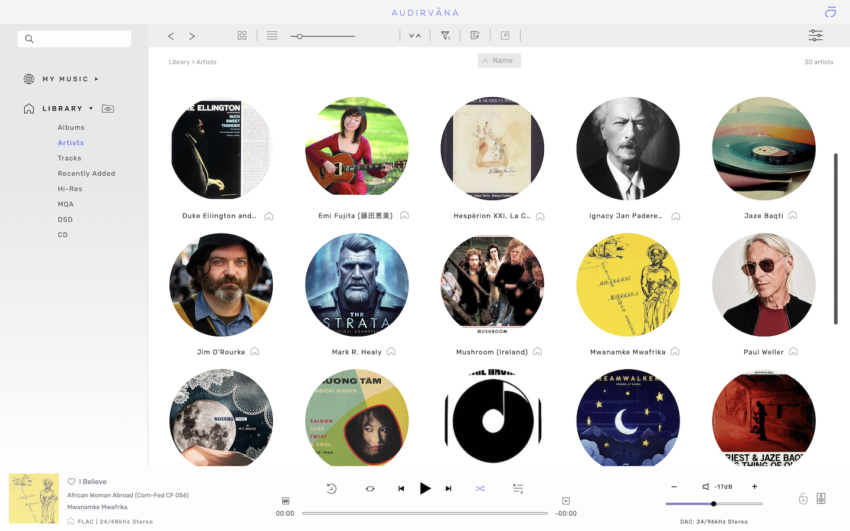Adjust the thumbnail size slider

(323, 36)
